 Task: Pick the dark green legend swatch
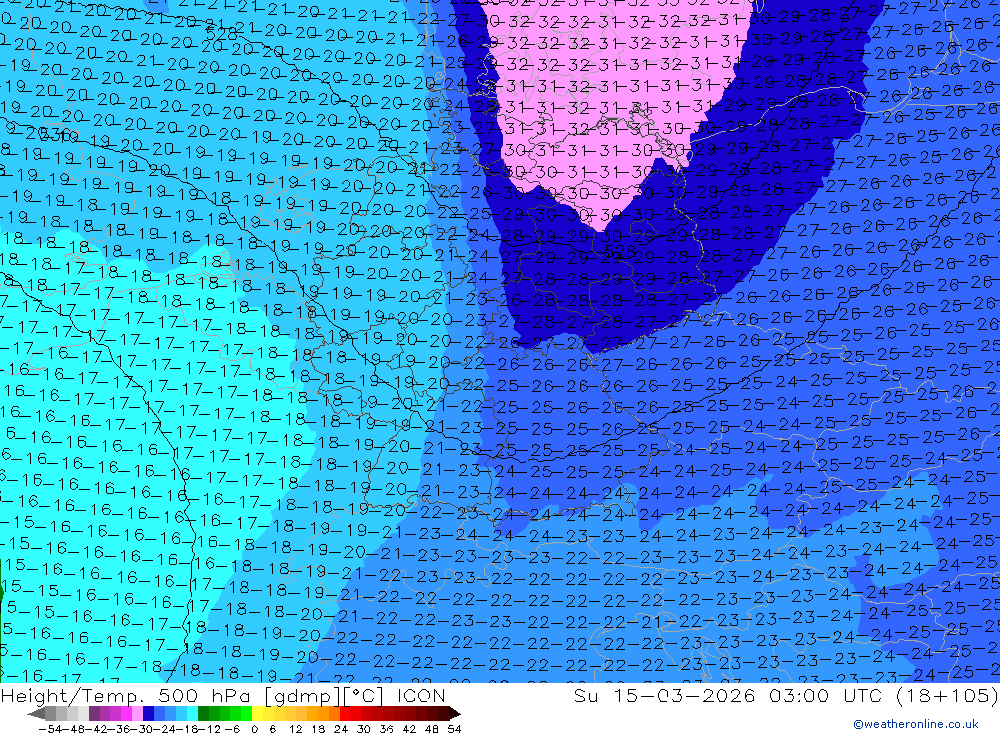coord(203,714)
